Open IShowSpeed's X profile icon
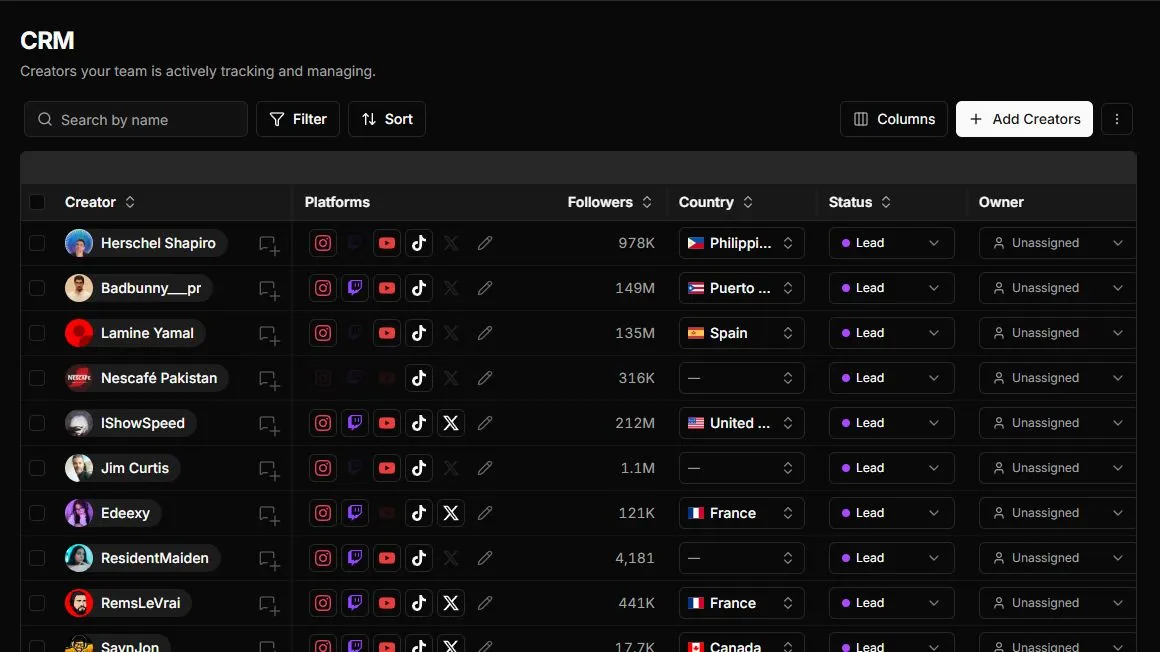The width and height of the screenshot is (1160, 652). click(x=451, y=423)
